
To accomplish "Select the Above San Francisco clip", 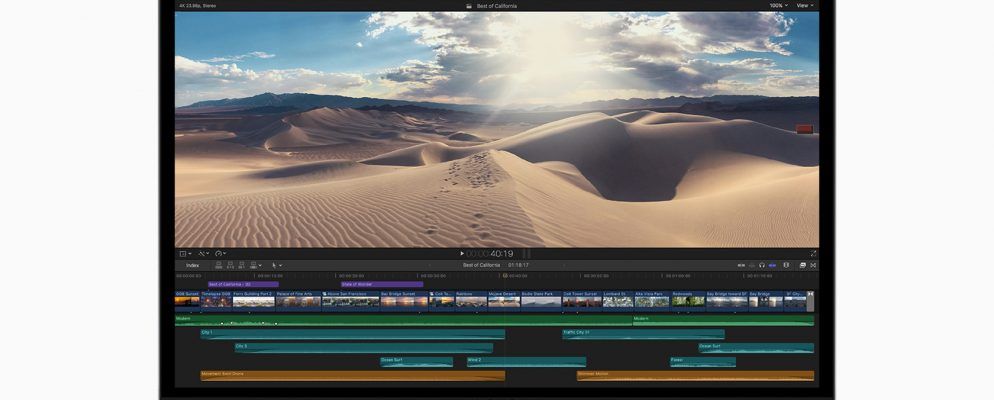I will [351, 301].
